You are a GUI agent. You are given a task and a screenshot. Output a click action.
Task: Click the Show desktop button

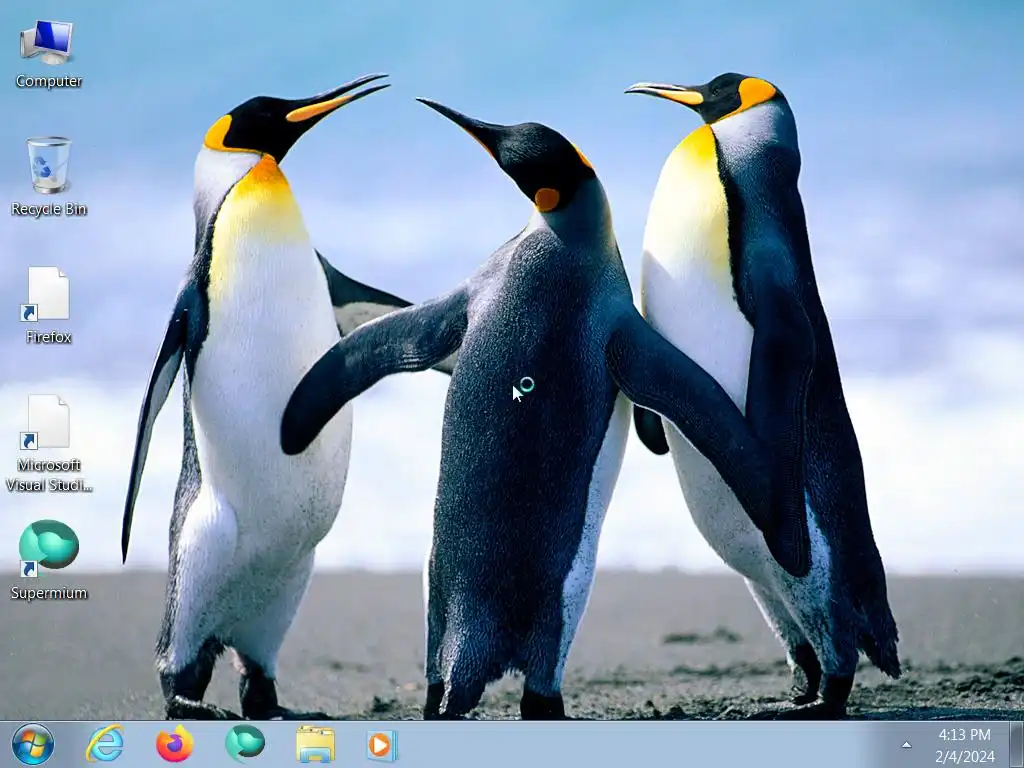pyautogui.click(x=1016, y=744)
